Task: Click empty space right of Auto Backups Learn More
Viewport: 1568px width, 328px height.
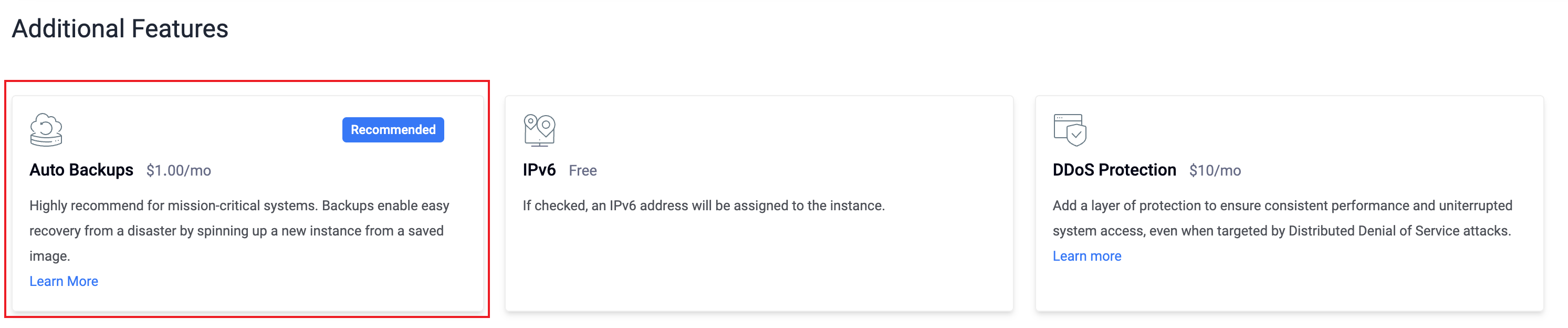Action: pyautogui.click(x=286, y=282)
